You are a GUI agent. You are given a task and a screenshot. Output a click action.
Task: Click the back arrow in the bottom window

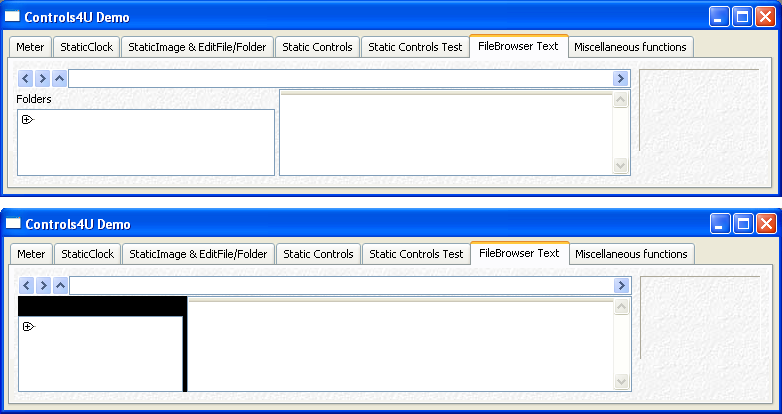(27, 286)
